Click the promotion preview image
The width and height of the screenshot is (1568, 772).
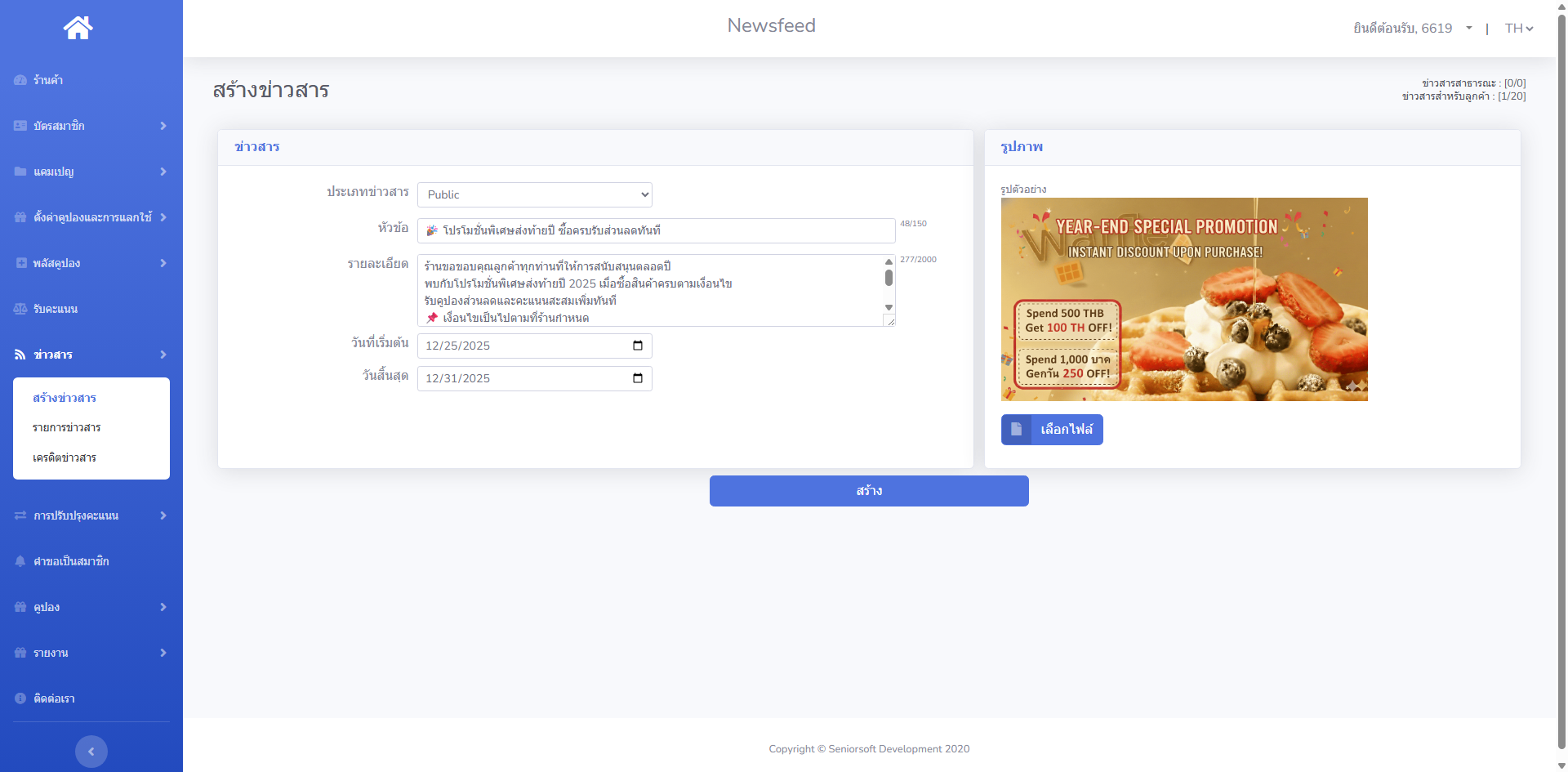(x=1184, y=299)
